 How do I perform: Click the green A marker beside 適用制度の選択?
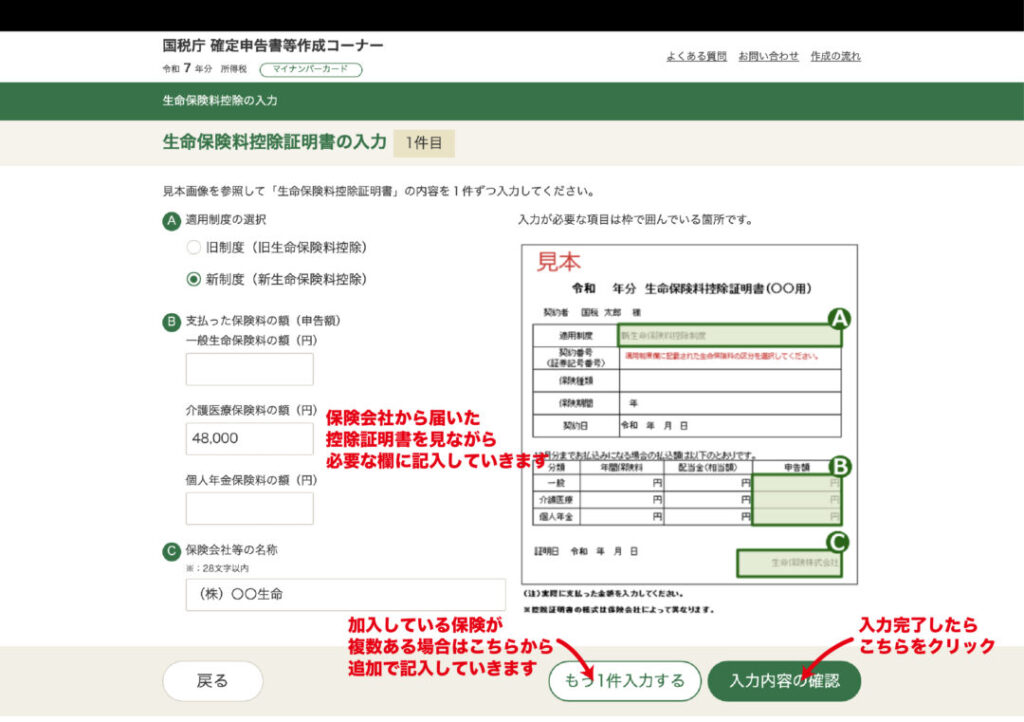coord(172,220)
